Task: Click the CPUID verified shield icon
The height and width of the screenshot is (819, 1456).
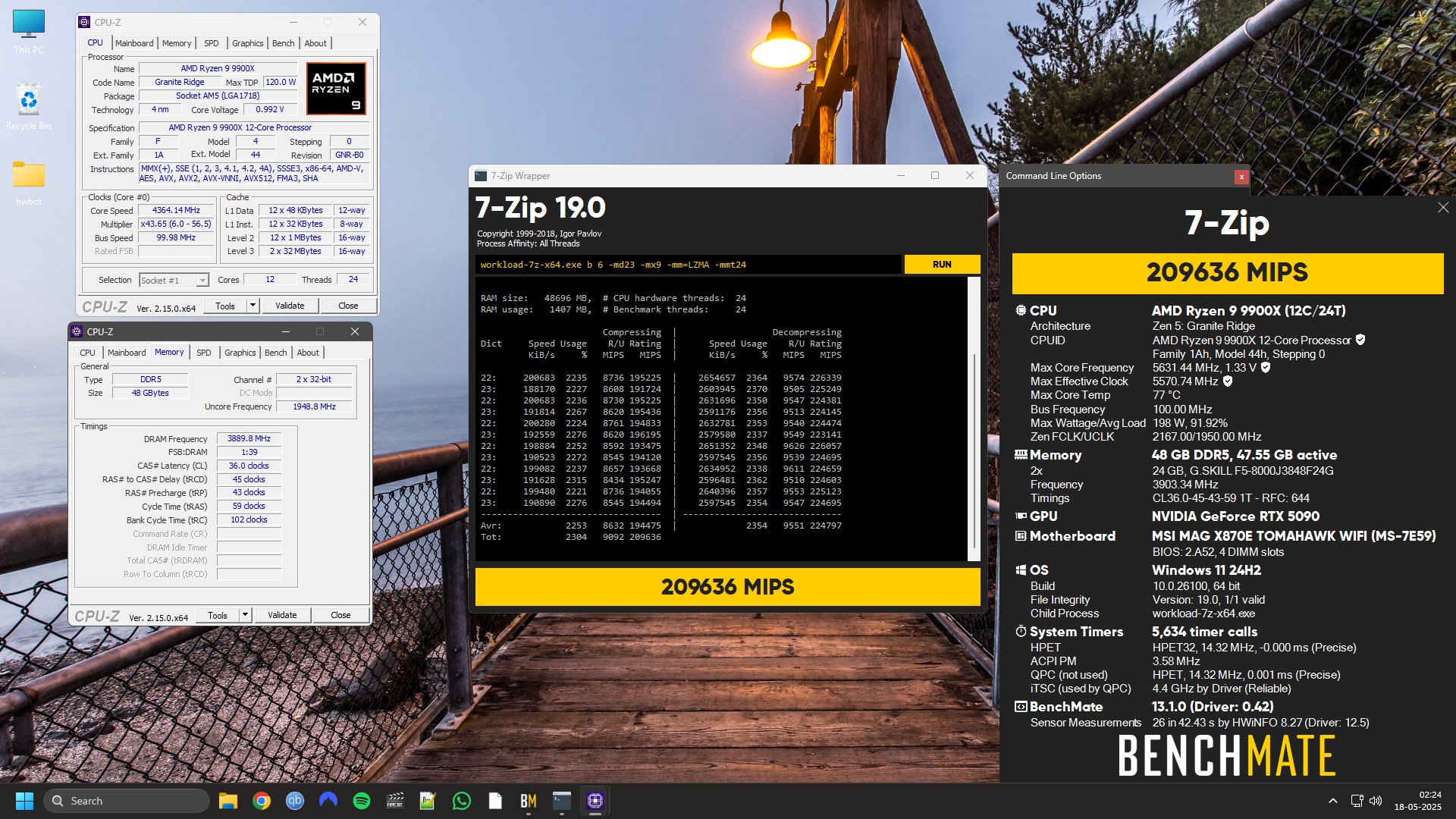Action: point(1360,340)
